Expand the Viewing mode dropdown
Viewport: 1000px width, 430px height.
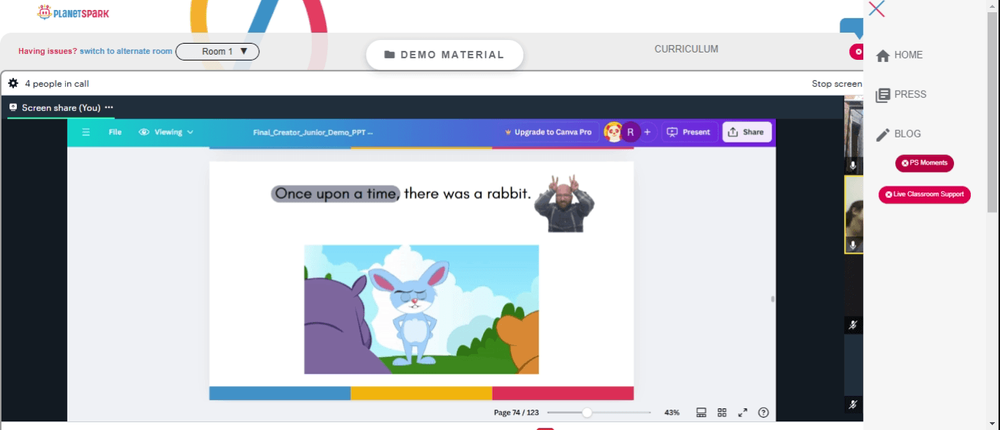(x=166, y=132)
